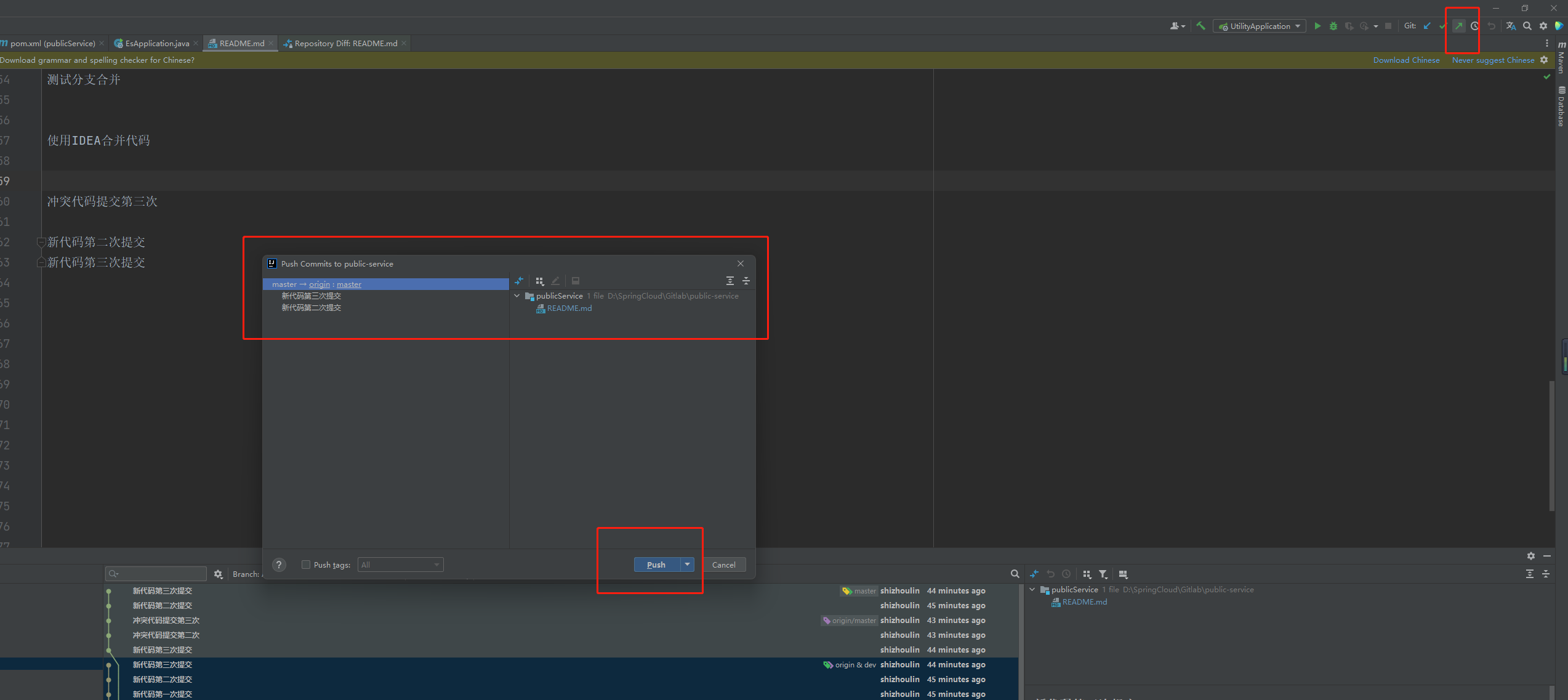Click Preview Diff icon in Push dialog
Viewport: 1568px width, 700px height.
pos(576,281)
